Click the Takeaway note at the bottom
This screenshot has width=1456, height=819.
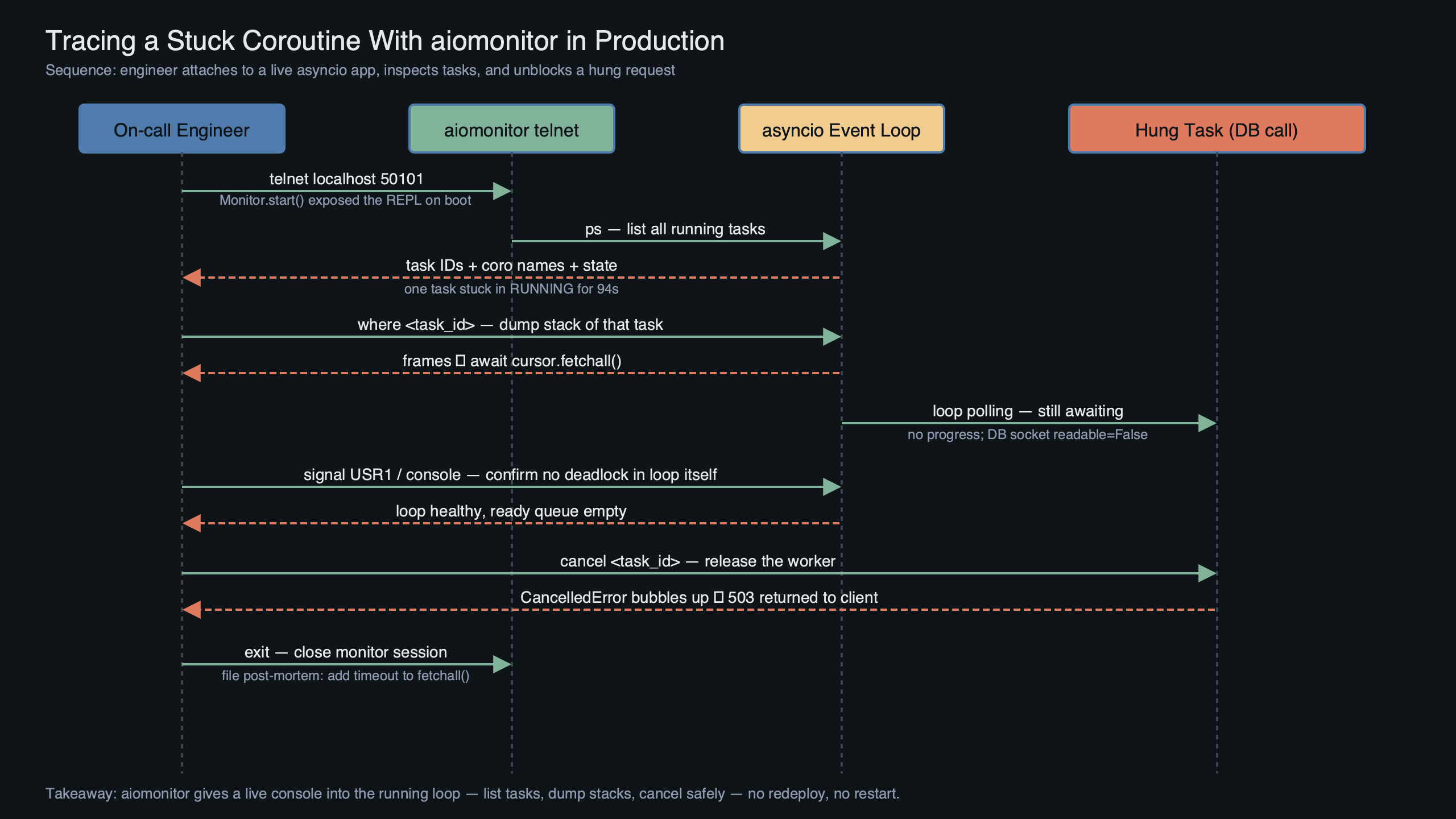pyautogui.click(x=473, y=793)
